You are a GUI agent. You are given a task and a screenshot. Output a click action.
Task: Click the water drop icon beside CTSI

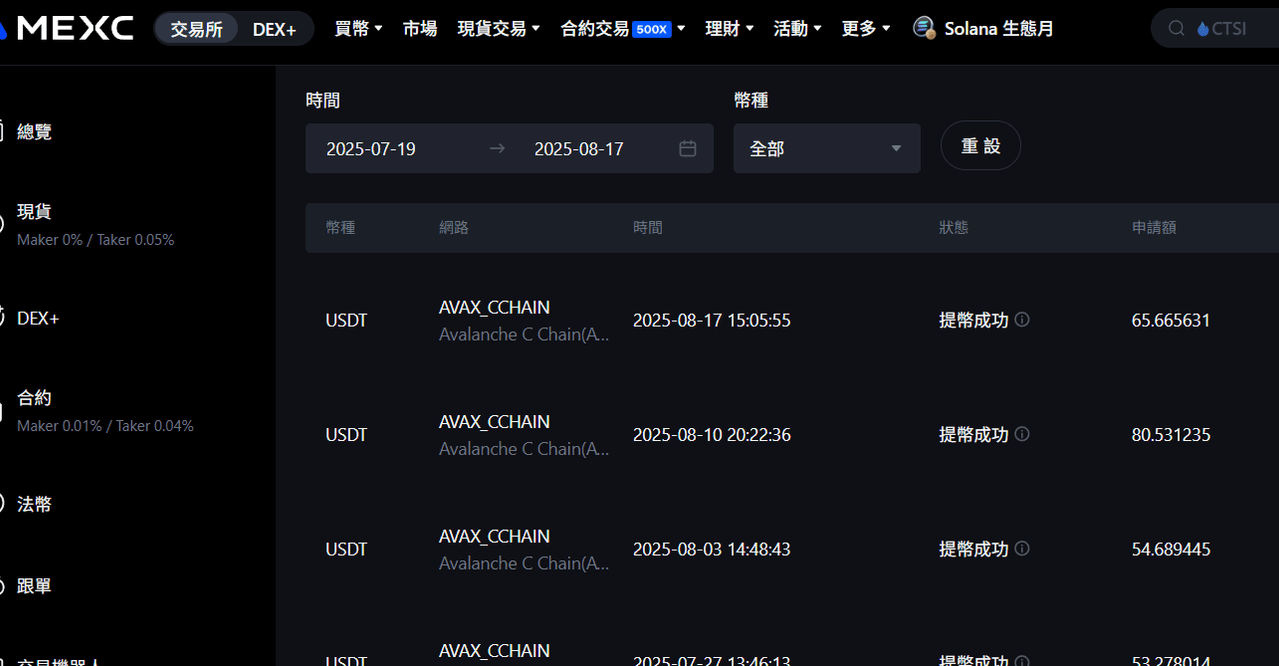click(x=1203, y=29)
